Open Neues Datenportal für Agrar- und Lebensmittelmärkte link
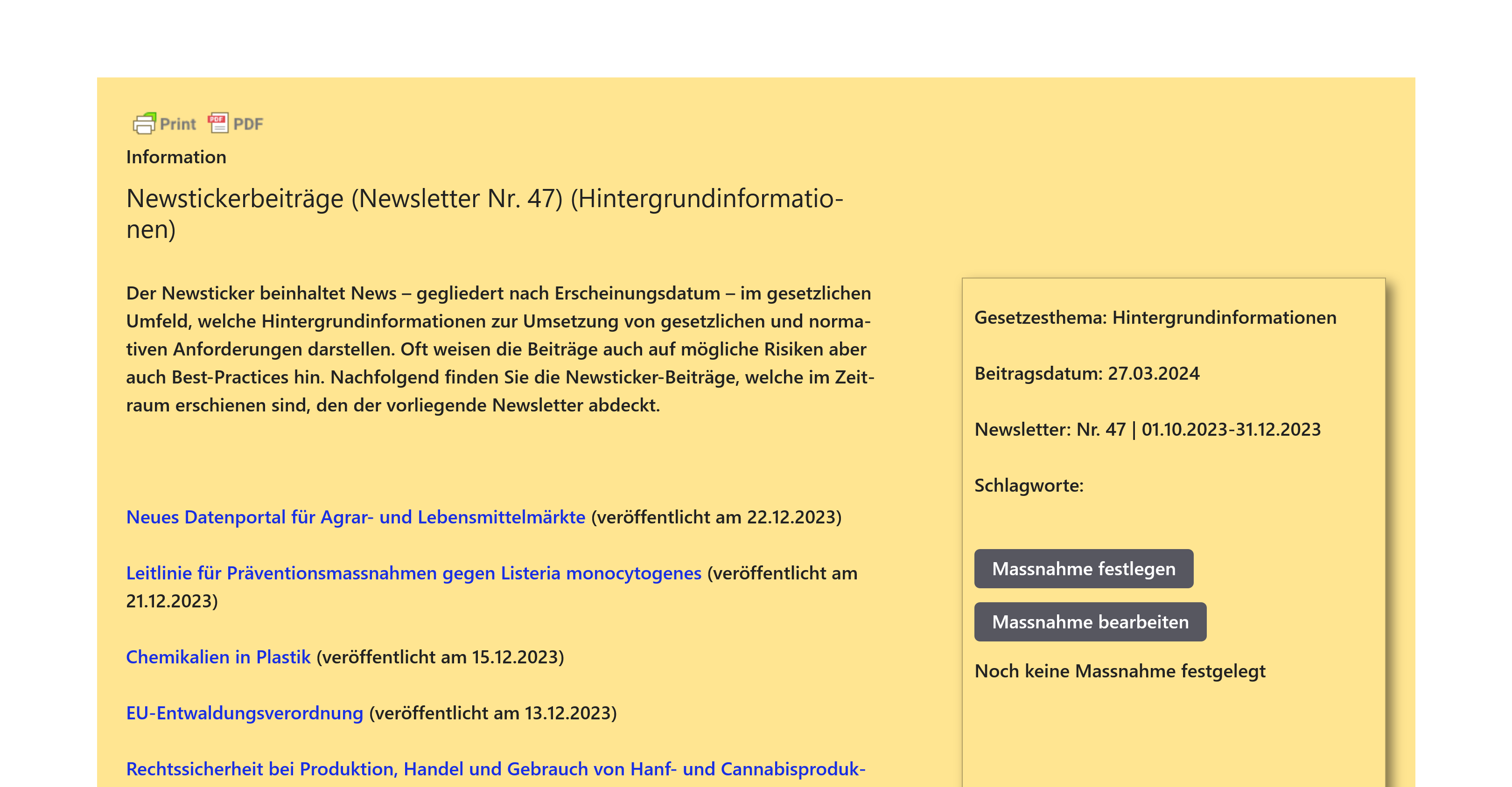This screenshot has width=1512, height=787. (356, 517)
